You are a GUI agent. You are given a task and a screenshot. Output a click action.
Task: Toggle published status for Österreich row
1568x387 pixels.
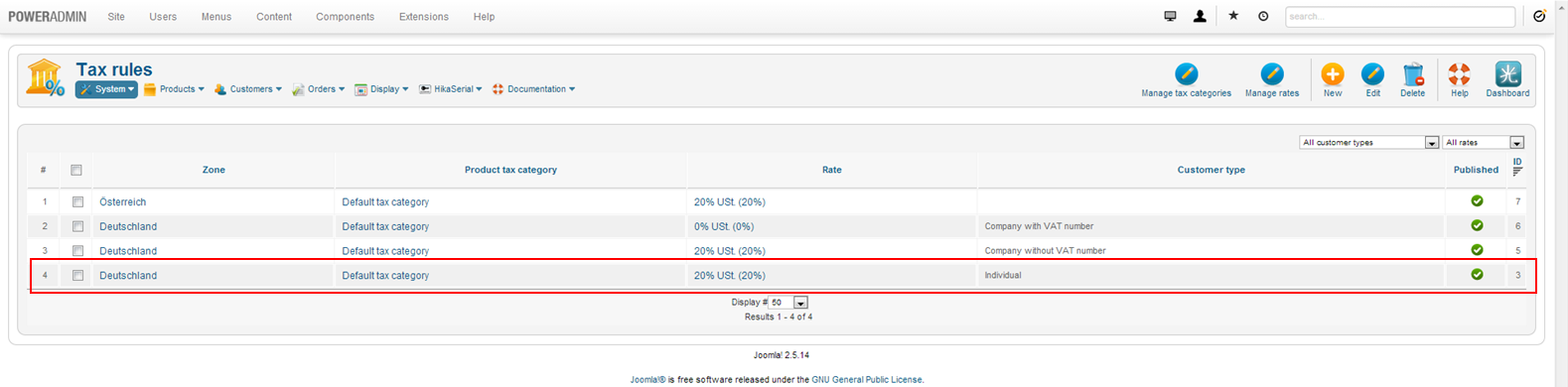(1477, 200)
